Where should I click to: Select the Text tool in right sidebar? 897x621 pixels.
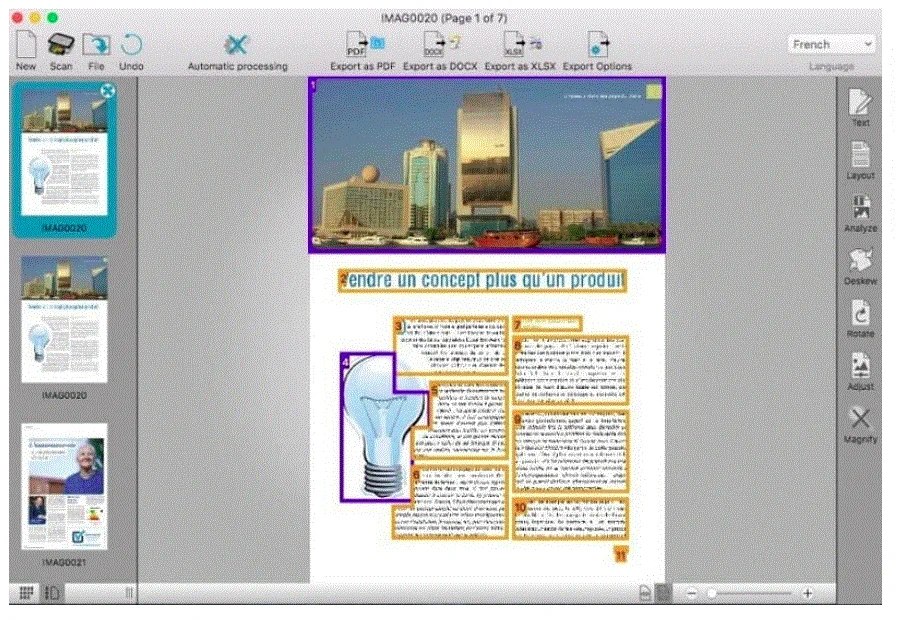(860, 108)
